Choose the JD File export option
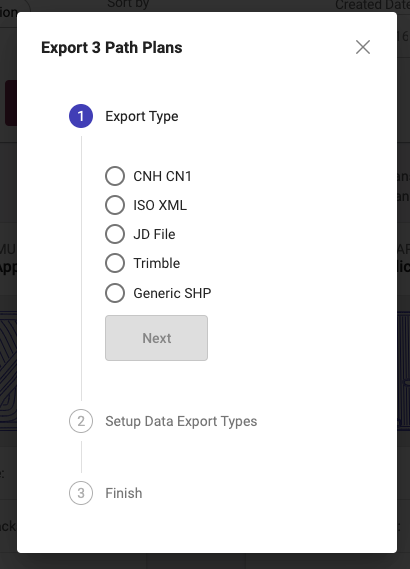 (115, 234)
